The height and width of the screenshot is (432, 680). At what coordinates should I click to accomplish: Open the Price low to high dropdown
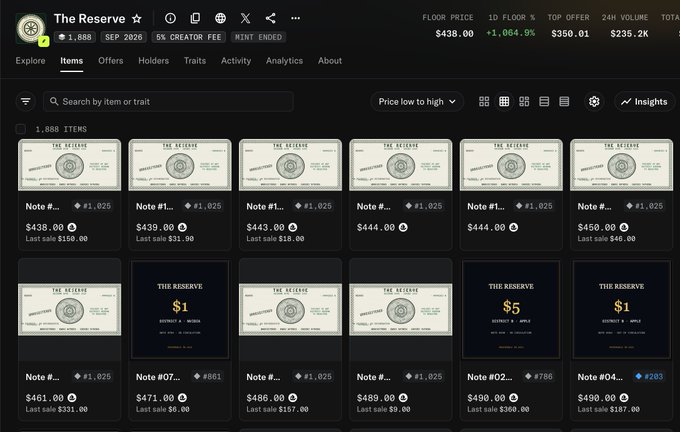tap(417, 101)
